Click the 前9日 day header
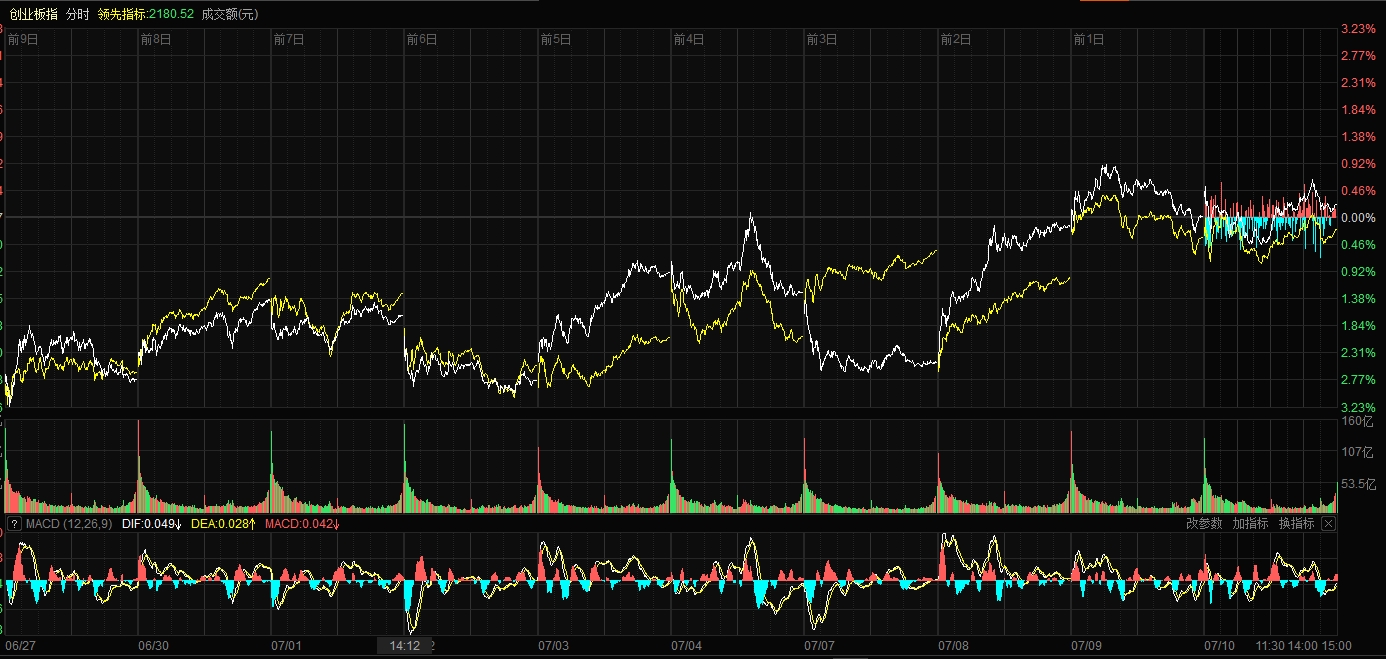 point(23,39)
